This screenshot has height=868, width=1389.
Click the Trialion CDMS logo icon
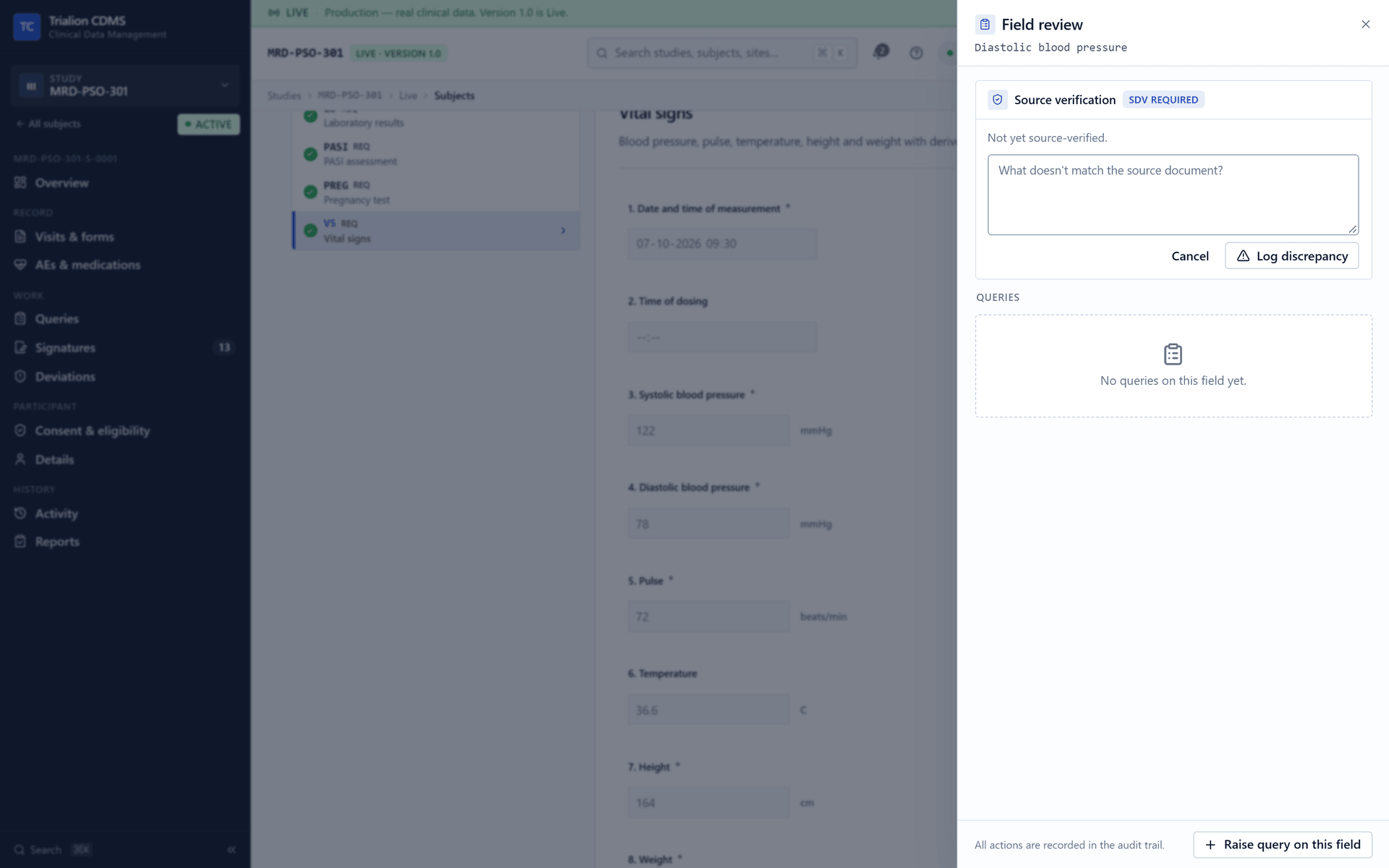[x=27, y=27]
